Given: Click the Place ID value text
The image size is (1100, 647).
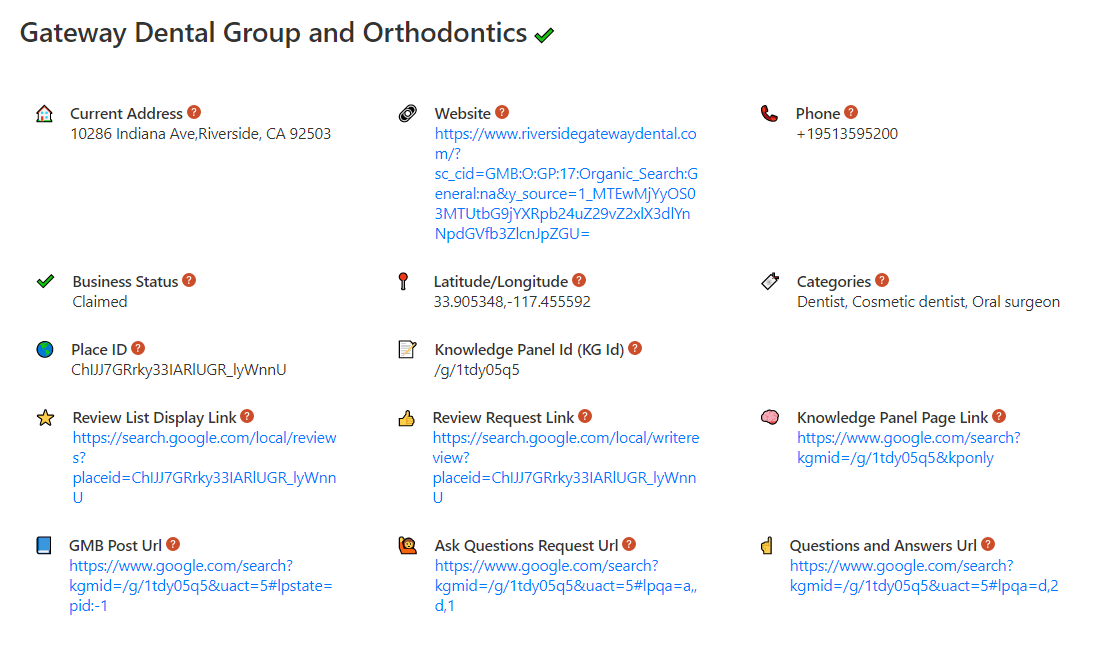Looking at the screenshot, I should click(179, 370).
